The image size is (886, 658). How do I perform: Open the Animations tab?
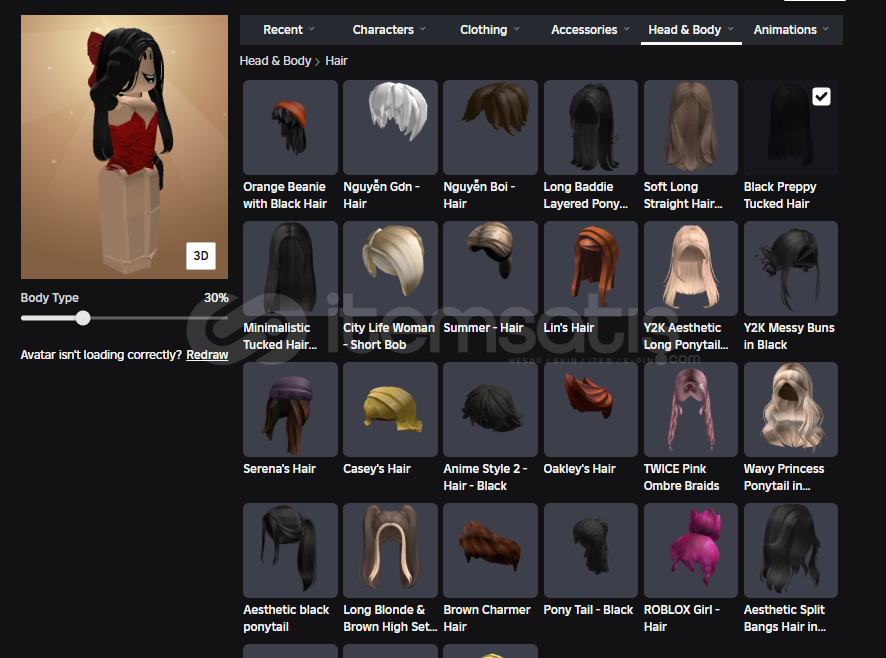pos(790,30)
